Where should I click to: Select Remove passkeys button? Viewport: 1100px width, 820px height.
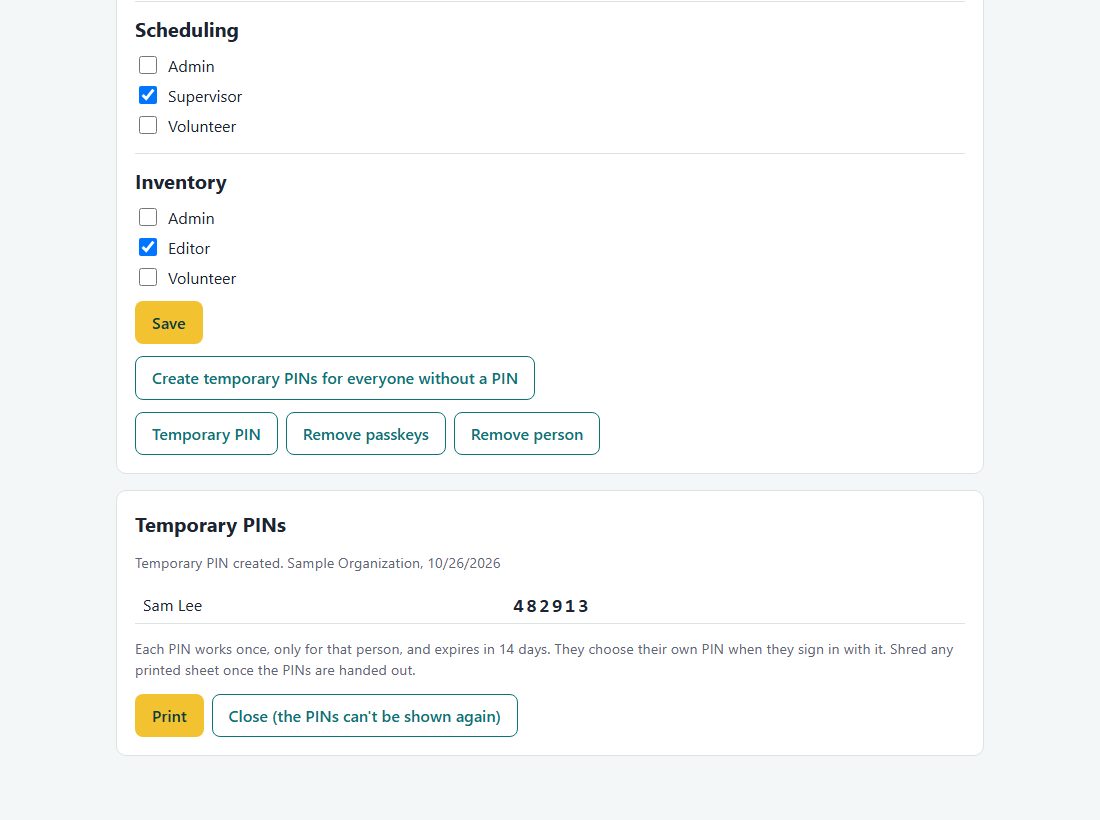coord(365,434)
